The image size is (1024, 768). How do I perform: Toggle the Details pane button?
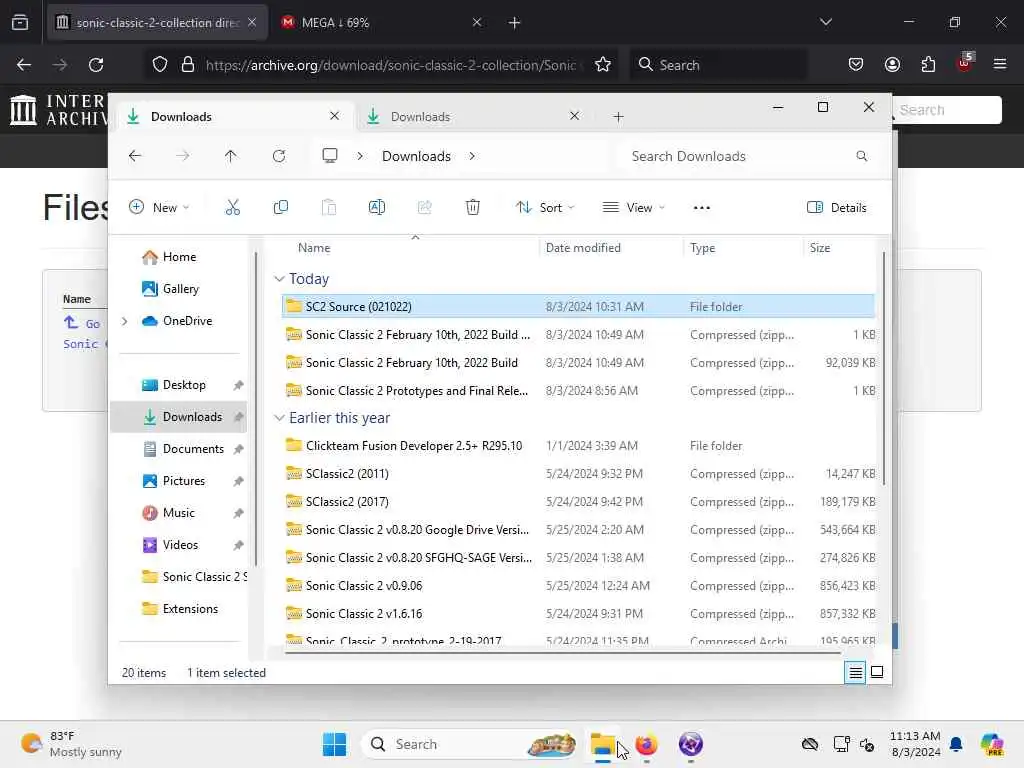[837, 208]
